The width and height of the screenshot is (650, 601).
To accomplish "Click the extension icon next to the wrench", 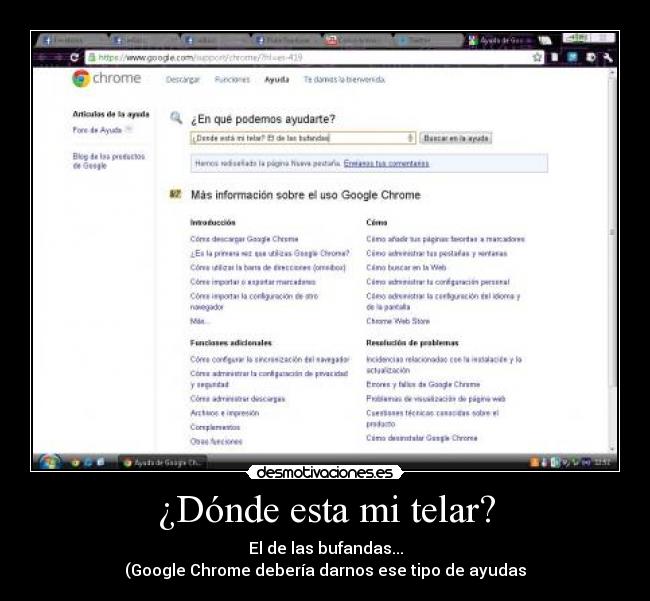I will pyautogui.click(x=591, y=57).
